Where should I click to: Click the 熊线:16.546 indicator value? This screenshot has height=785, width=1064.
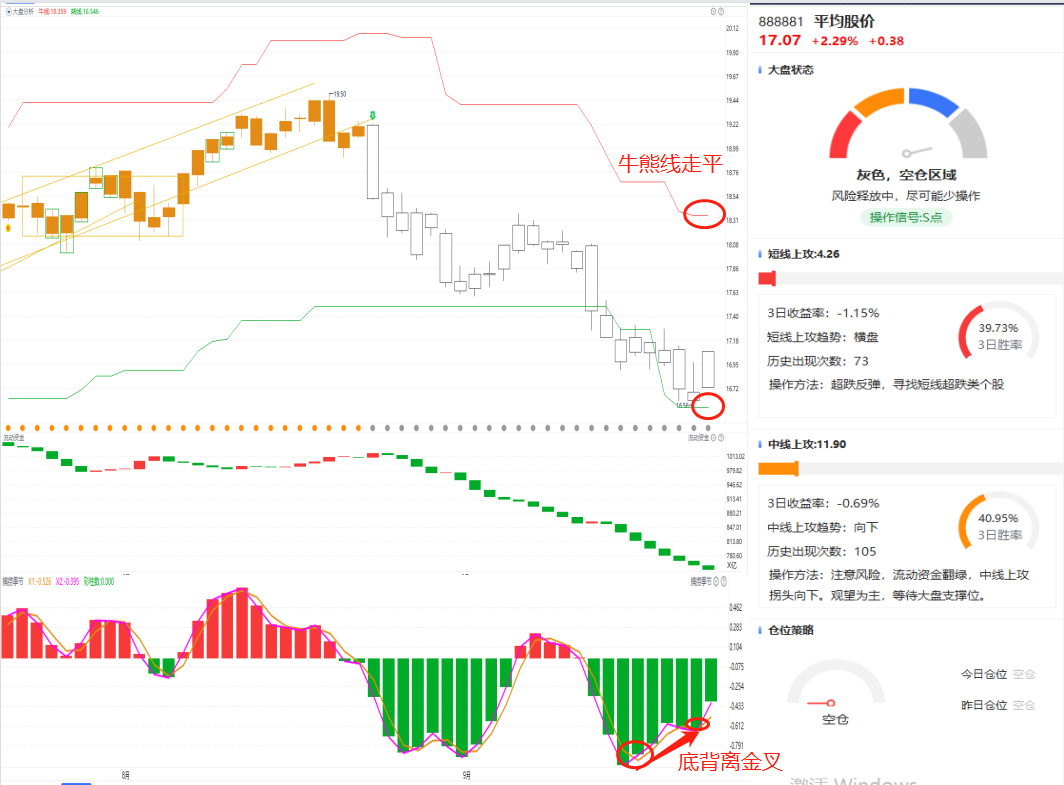(x=85, y=12)
